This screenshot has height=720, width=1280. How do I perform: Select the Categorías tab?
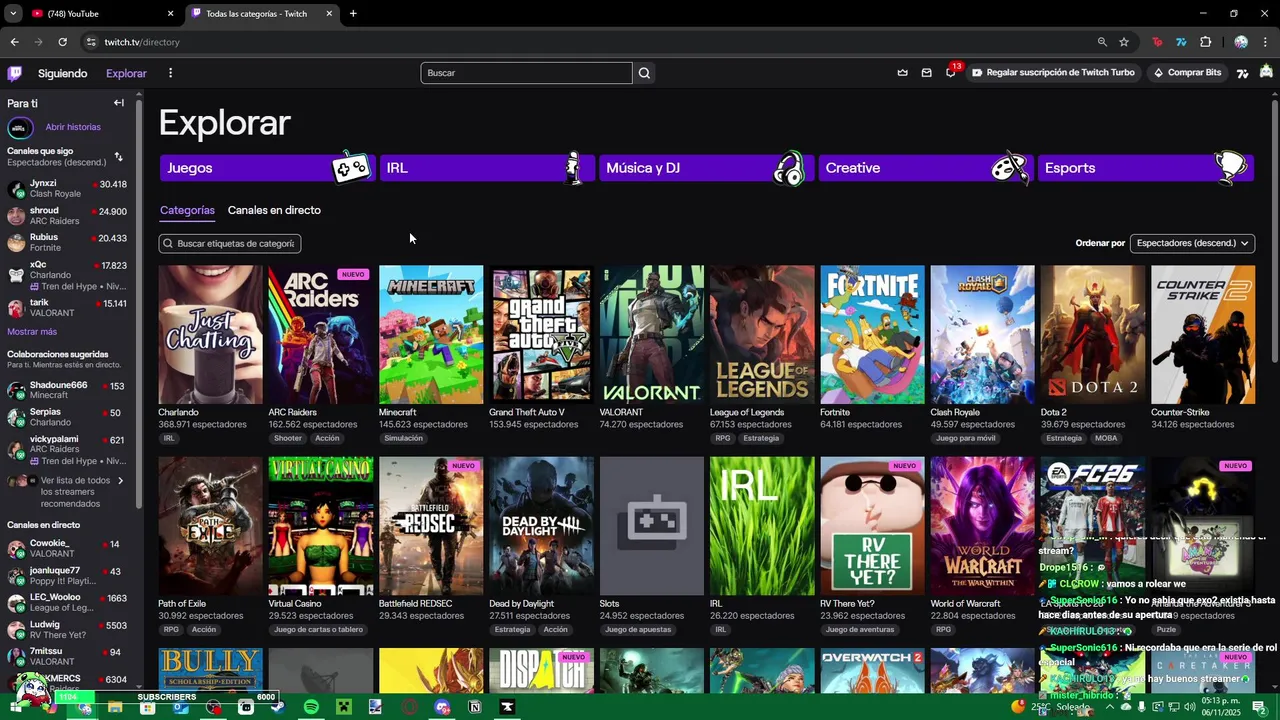187,210
